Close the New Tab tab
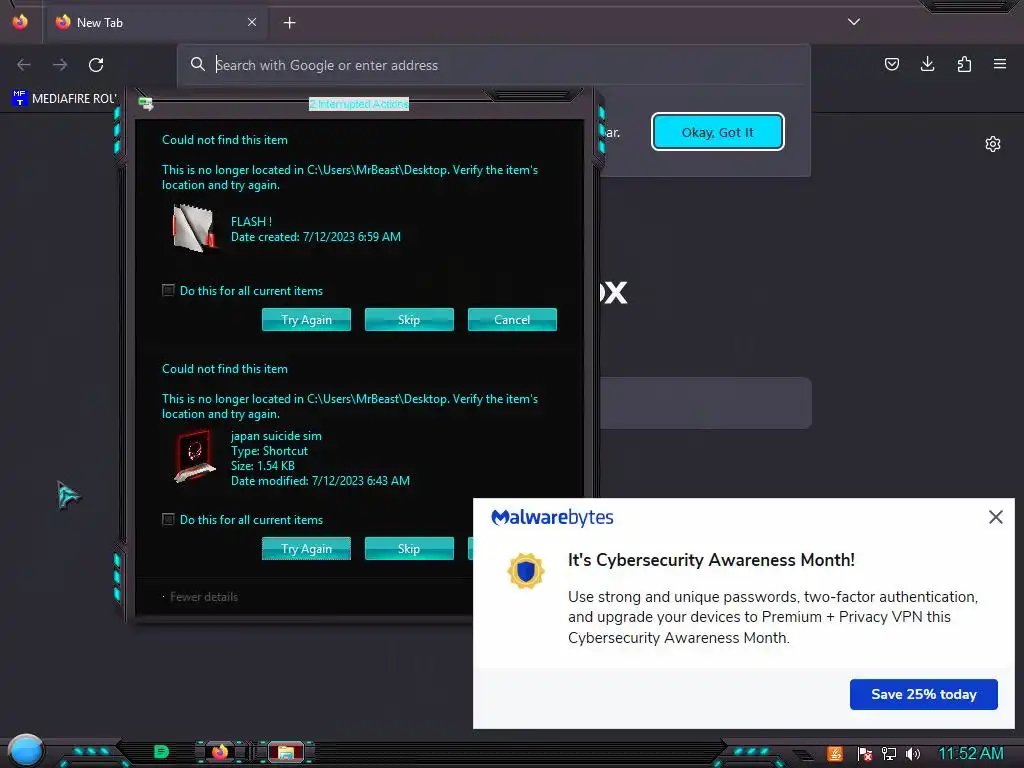This screenshot has height=768, width=1024. coord(252,22)
